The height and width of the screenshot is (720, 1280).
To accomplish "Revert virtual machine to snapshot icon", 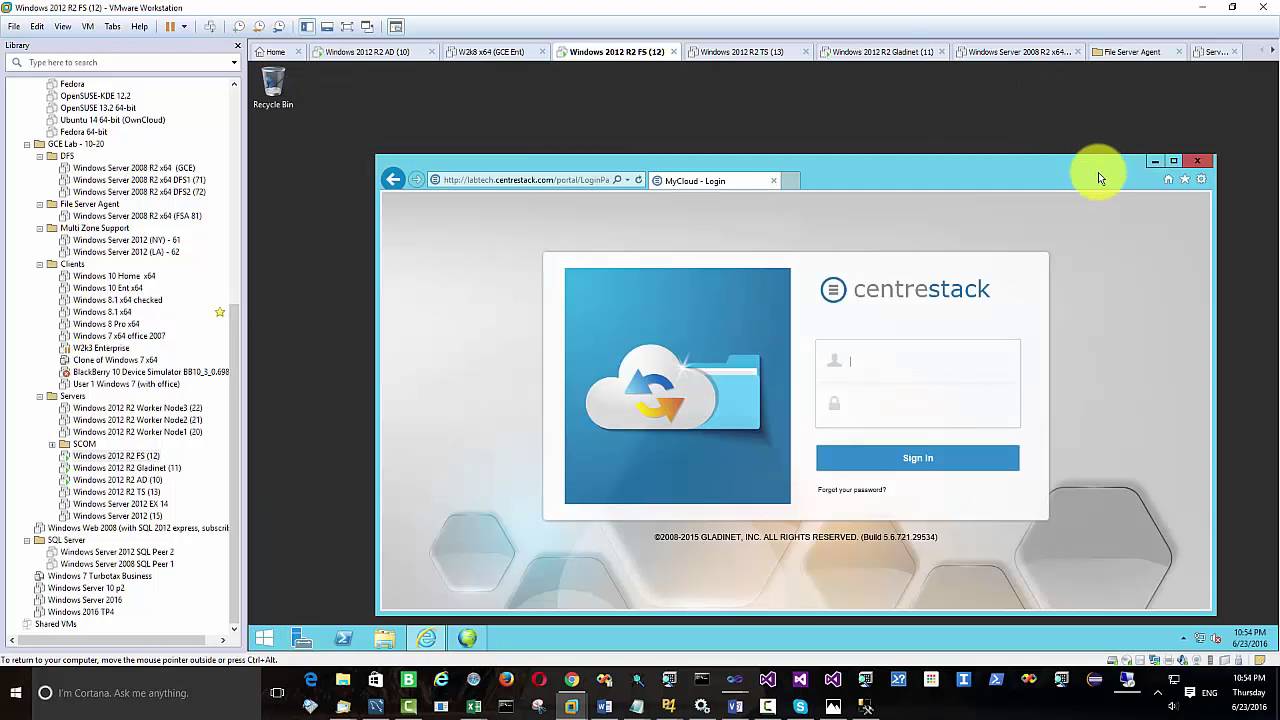I will [x=259, y=27].
